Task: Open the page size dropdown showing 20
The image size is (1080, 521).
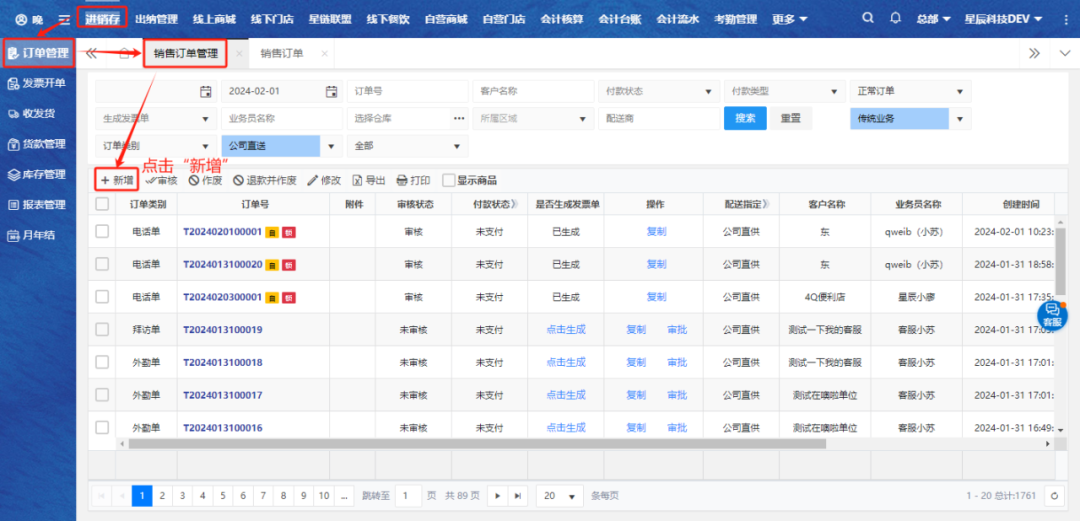Action: (560, 496)
